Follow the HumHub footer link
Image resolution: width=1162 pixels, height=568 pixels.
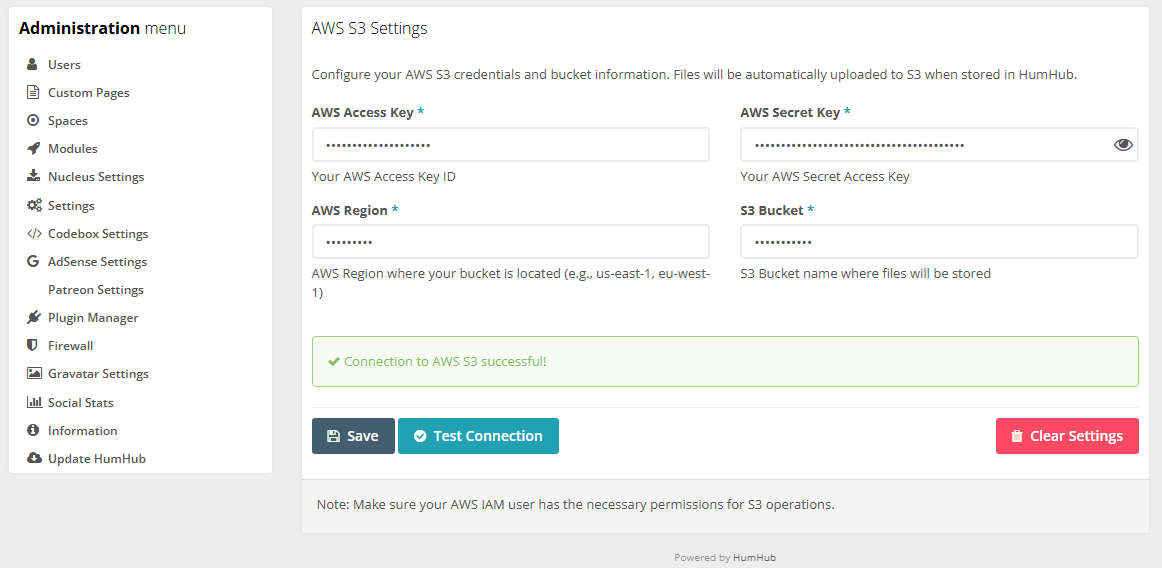click(x=754, y=558)
